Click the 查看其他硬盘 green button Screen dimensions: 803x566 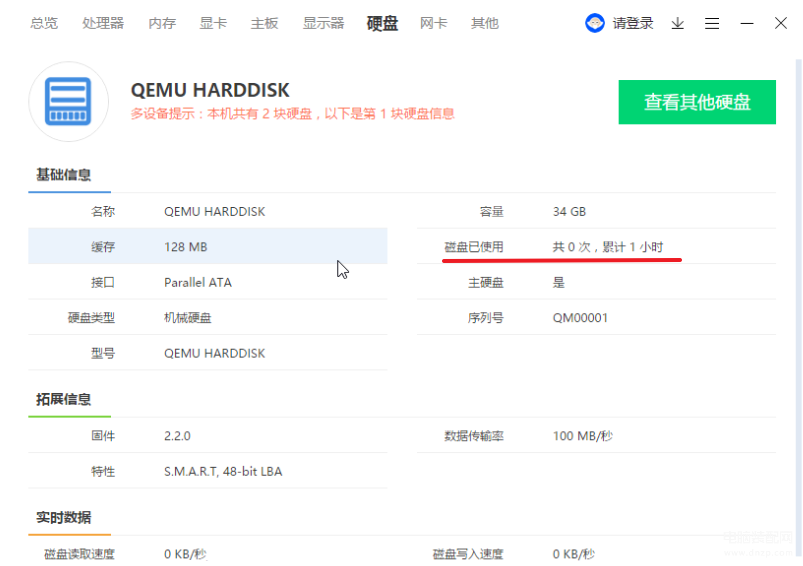(x=697, y=102)
